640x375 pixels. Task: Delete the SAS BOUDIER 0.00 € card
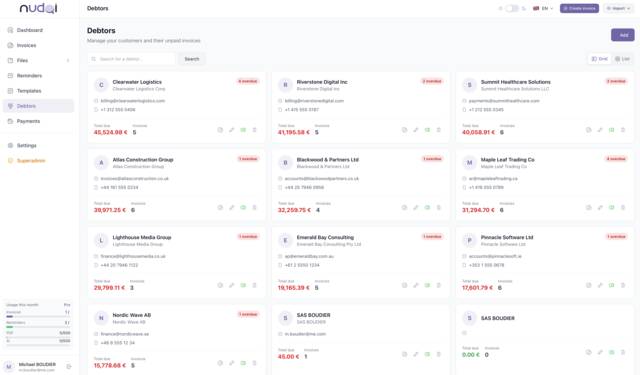[623, 352]
